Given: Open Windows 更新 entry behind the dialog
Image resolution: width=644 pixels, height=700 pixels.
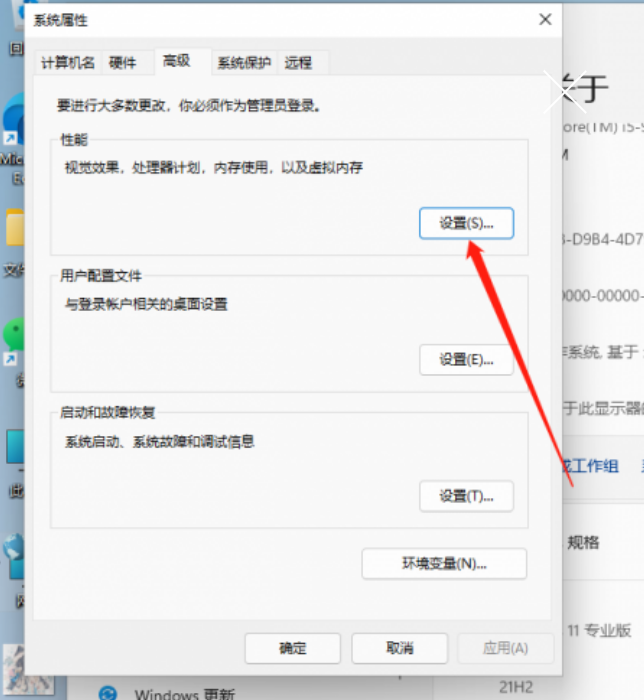Looking at the screenshot, I should (183, 693).
